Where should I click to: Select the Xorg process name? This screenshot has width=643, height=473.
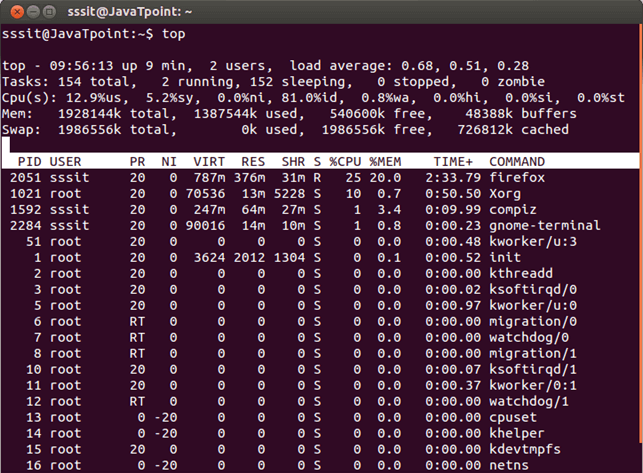pyautogui.click(x=505, y=194)
